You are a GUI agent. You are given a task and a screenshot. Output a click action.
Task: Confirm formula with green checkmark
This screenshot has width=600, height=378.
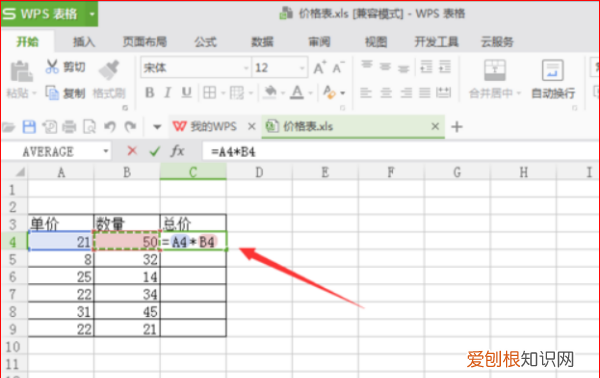155,152
